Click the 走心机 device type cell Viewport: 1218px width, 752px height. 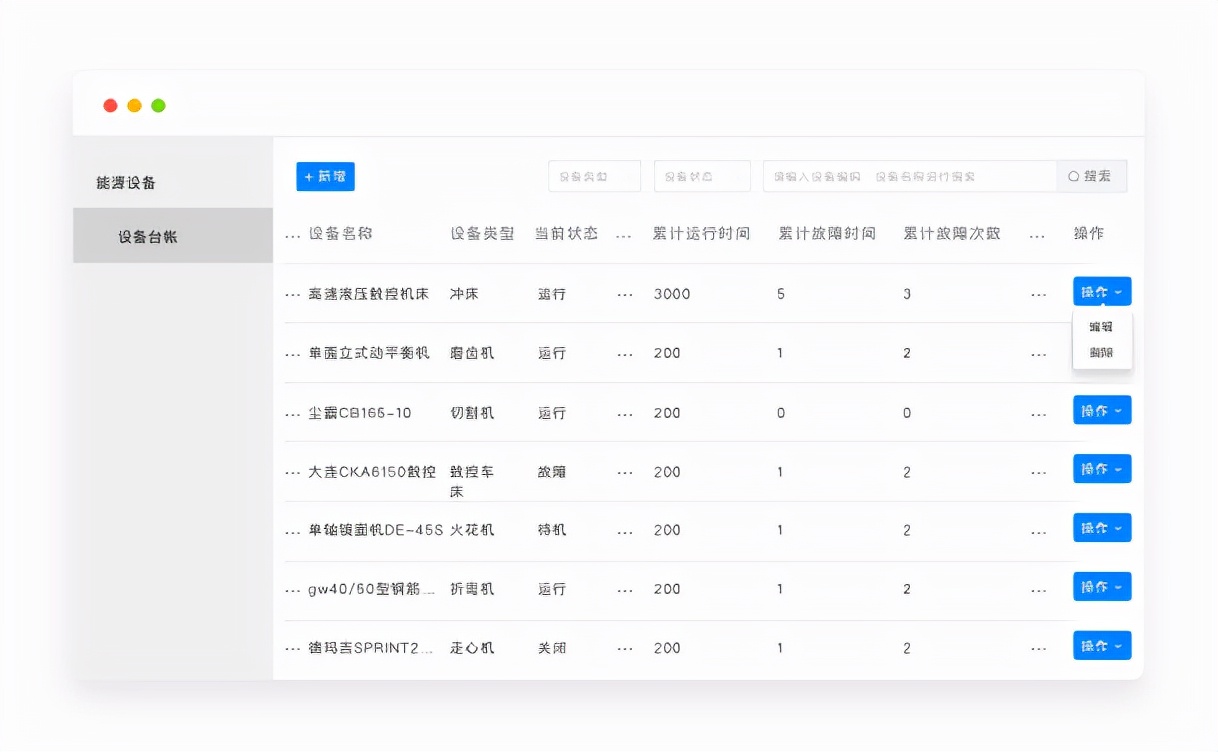click(472, 648)
